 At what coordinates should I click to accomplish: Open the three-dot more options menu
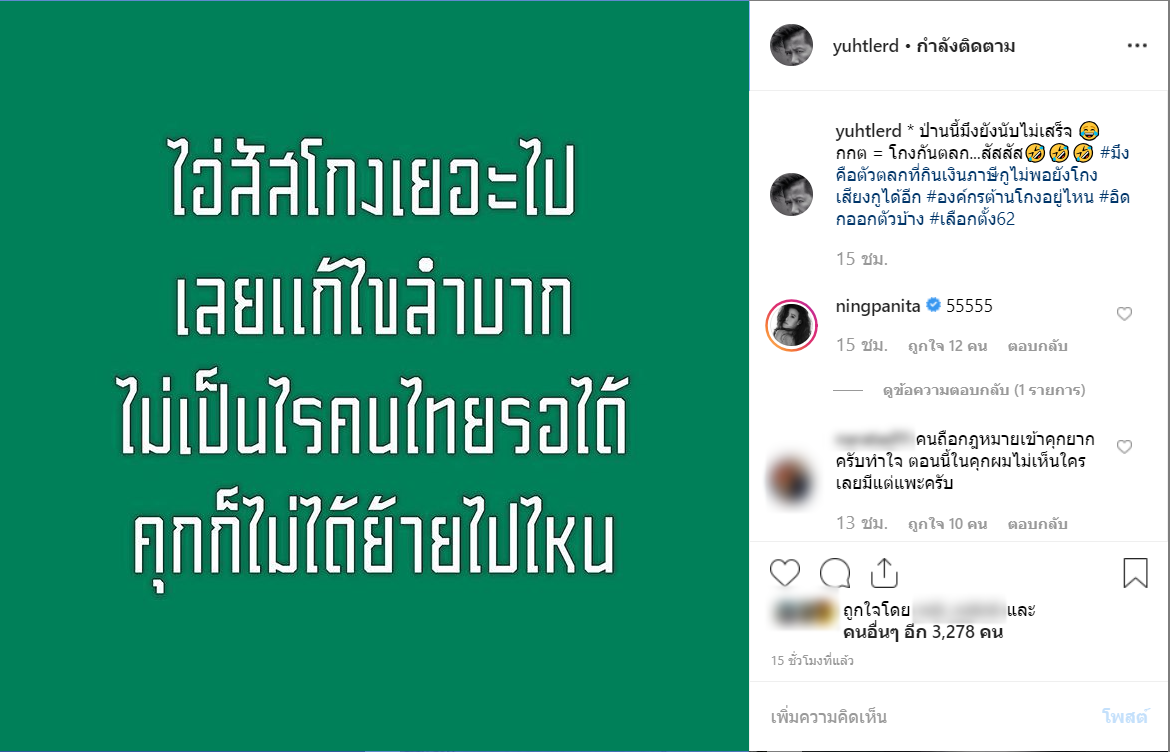click(1137, 46)
